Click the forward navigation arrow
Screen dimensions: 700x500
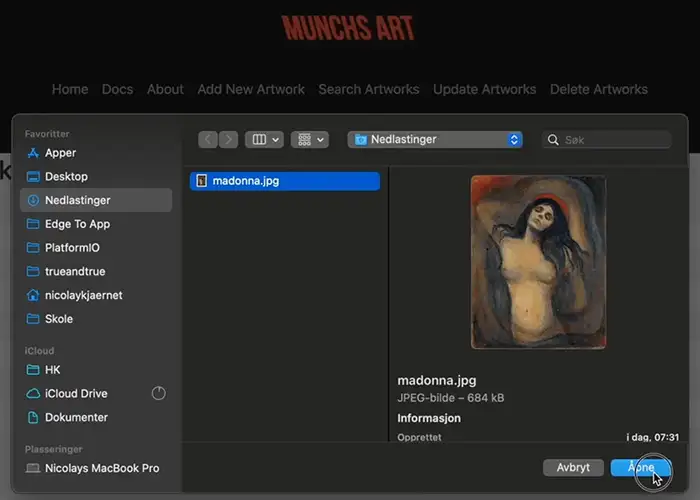pos(230,140)
